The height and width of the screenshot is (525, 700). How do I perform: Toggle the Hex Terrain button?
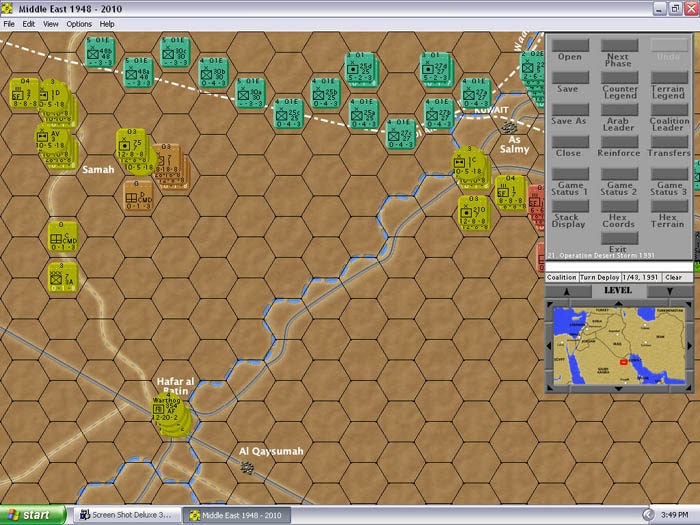[x=669, y=206]
